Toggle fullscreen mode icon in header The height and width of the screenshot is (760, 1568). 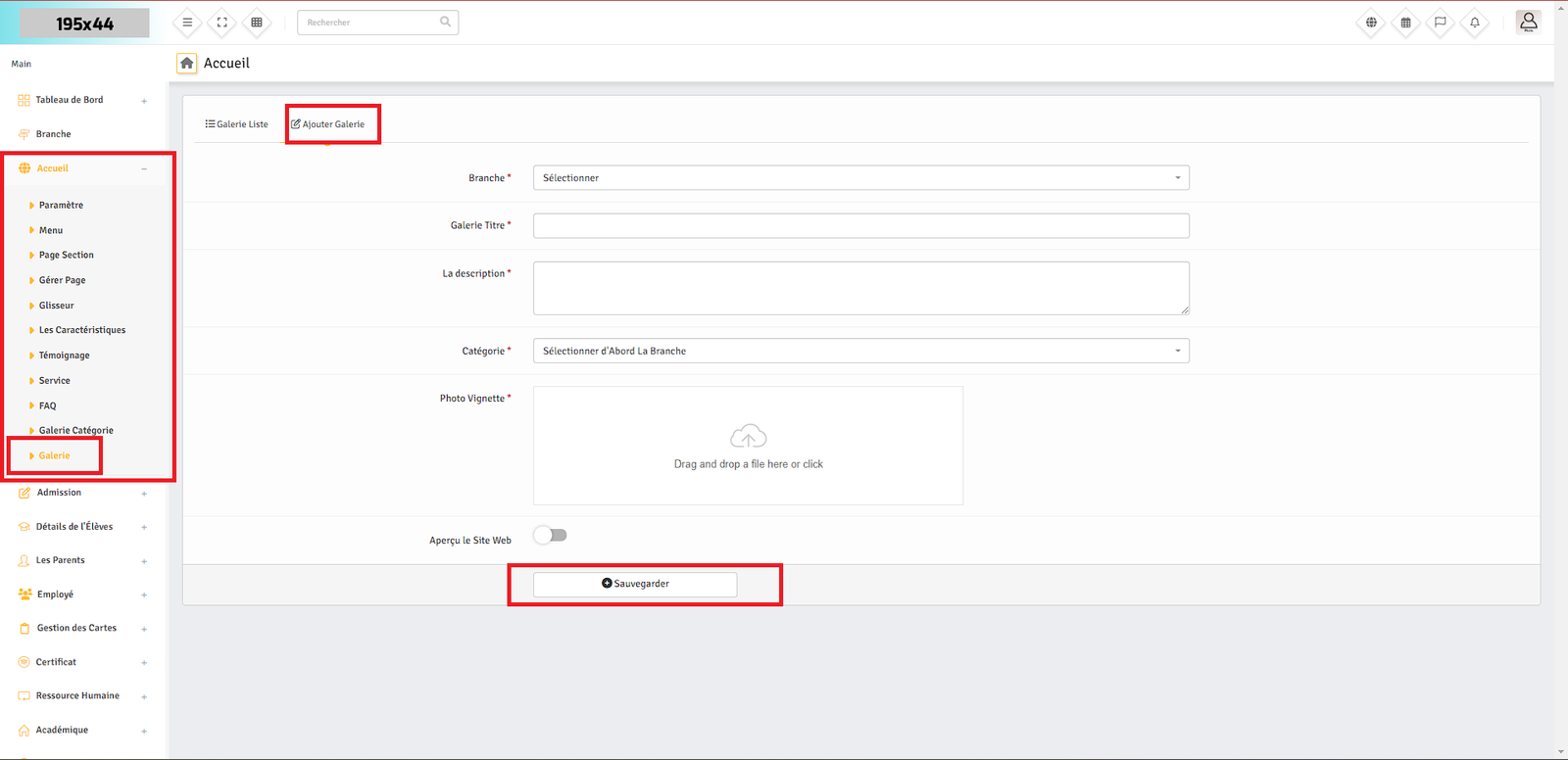(221, 23)
